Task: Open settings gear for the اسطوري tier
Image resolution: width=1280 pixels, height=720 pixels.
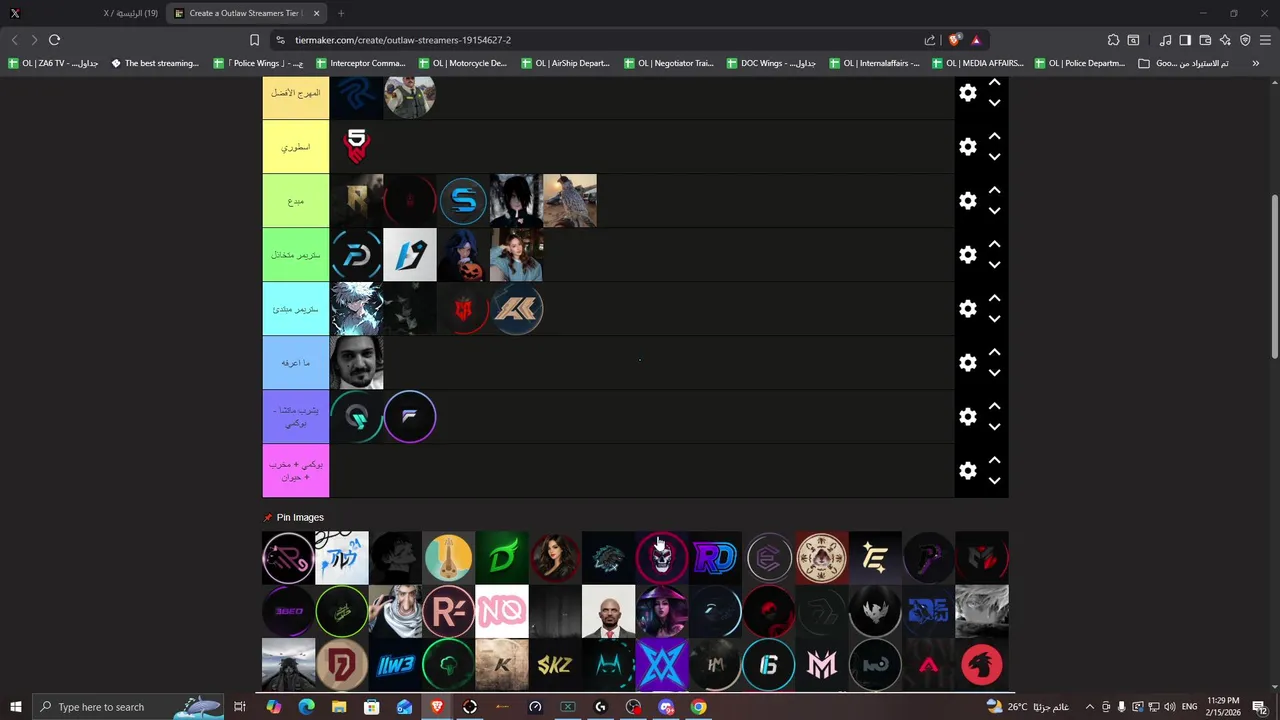Action: pyautogui.click(x=968, y=146)
